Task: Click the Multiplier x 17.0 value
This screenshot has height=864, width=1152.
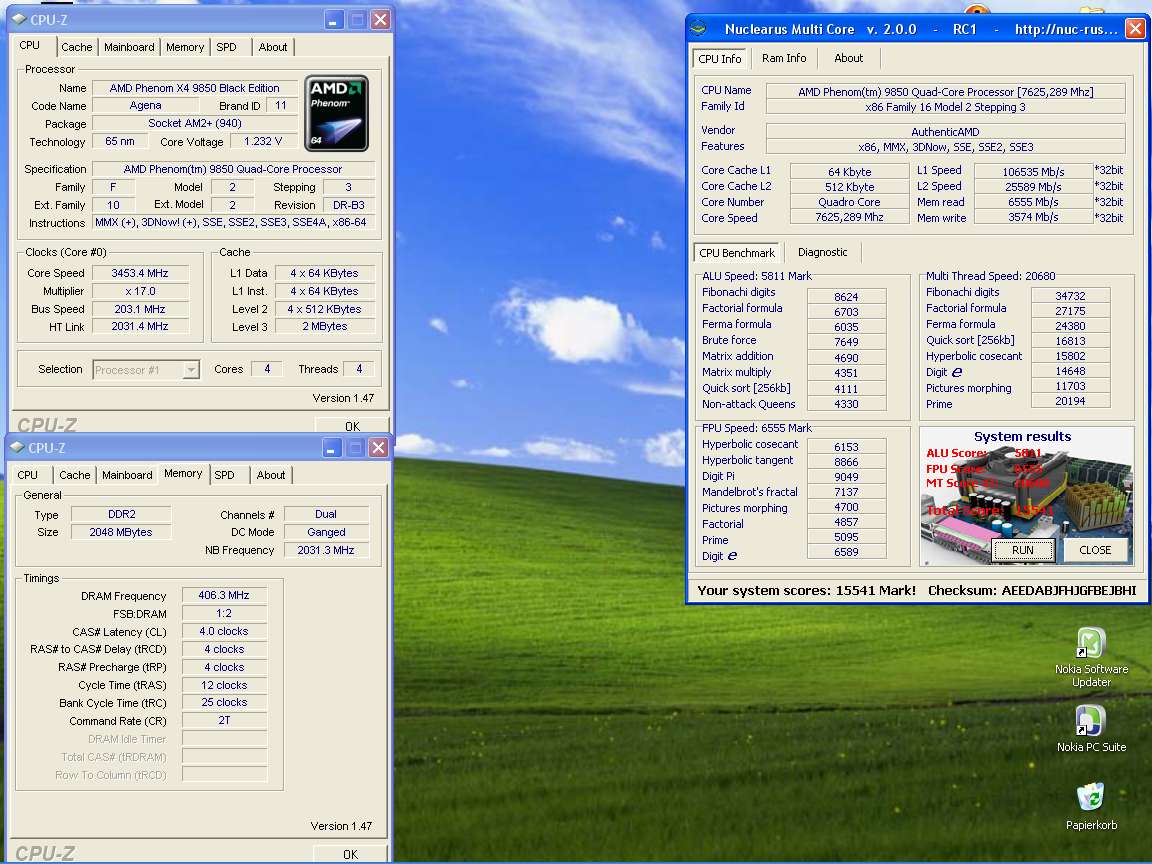Action: 140,291
